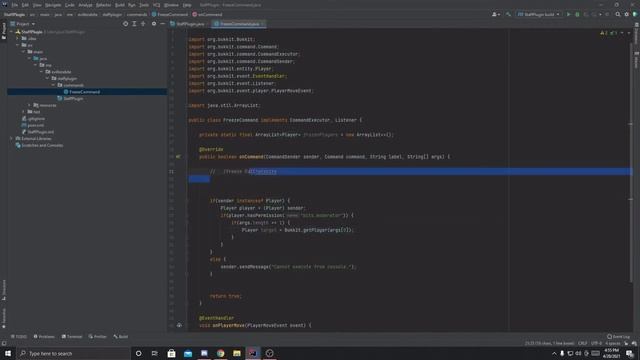Open the File menu
This screenshot has height=360, width=640.
(15, 5)
